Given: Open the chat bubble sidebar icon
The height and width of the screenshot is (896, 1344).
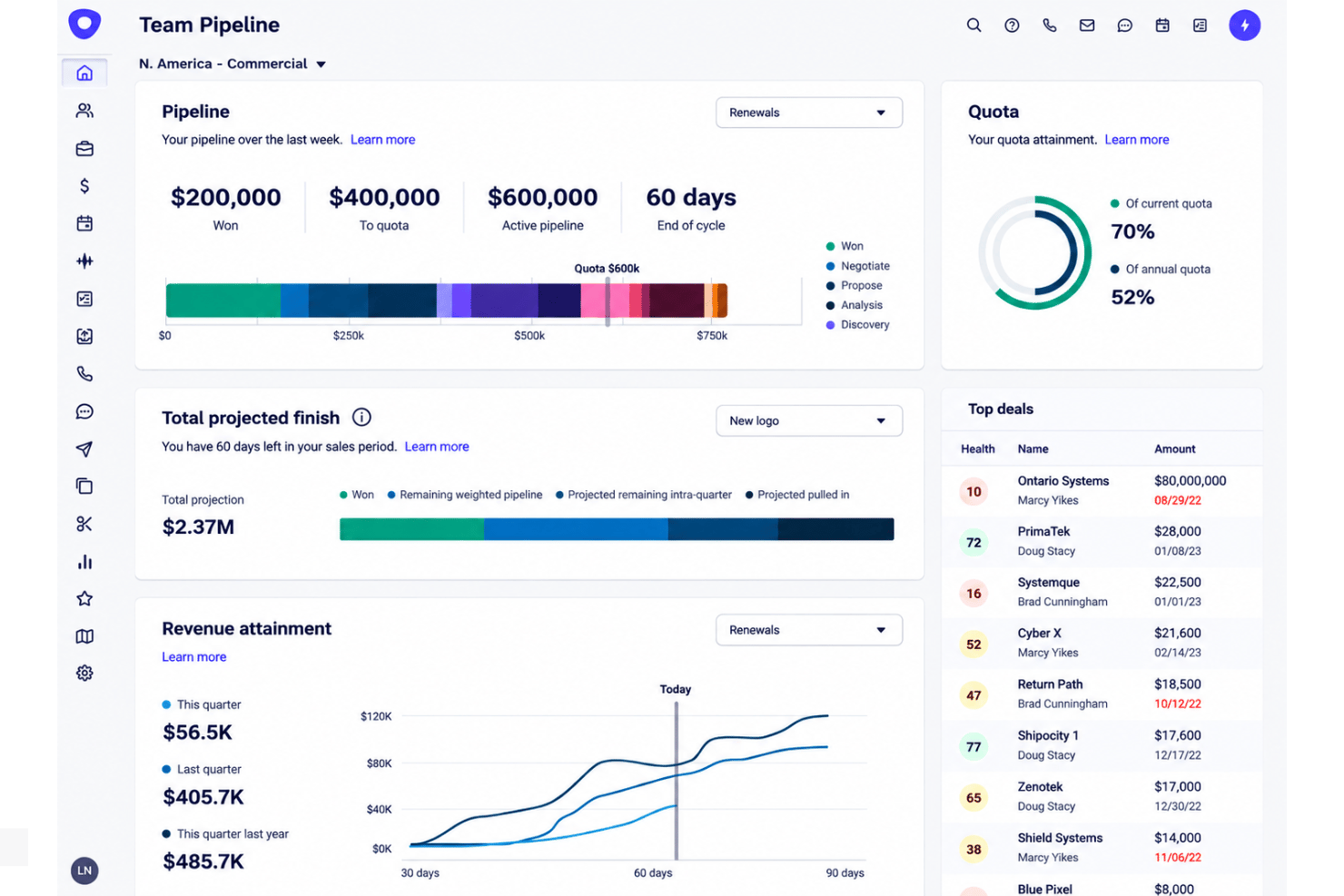Looking at the screenshot, I should tap(84, 411).
